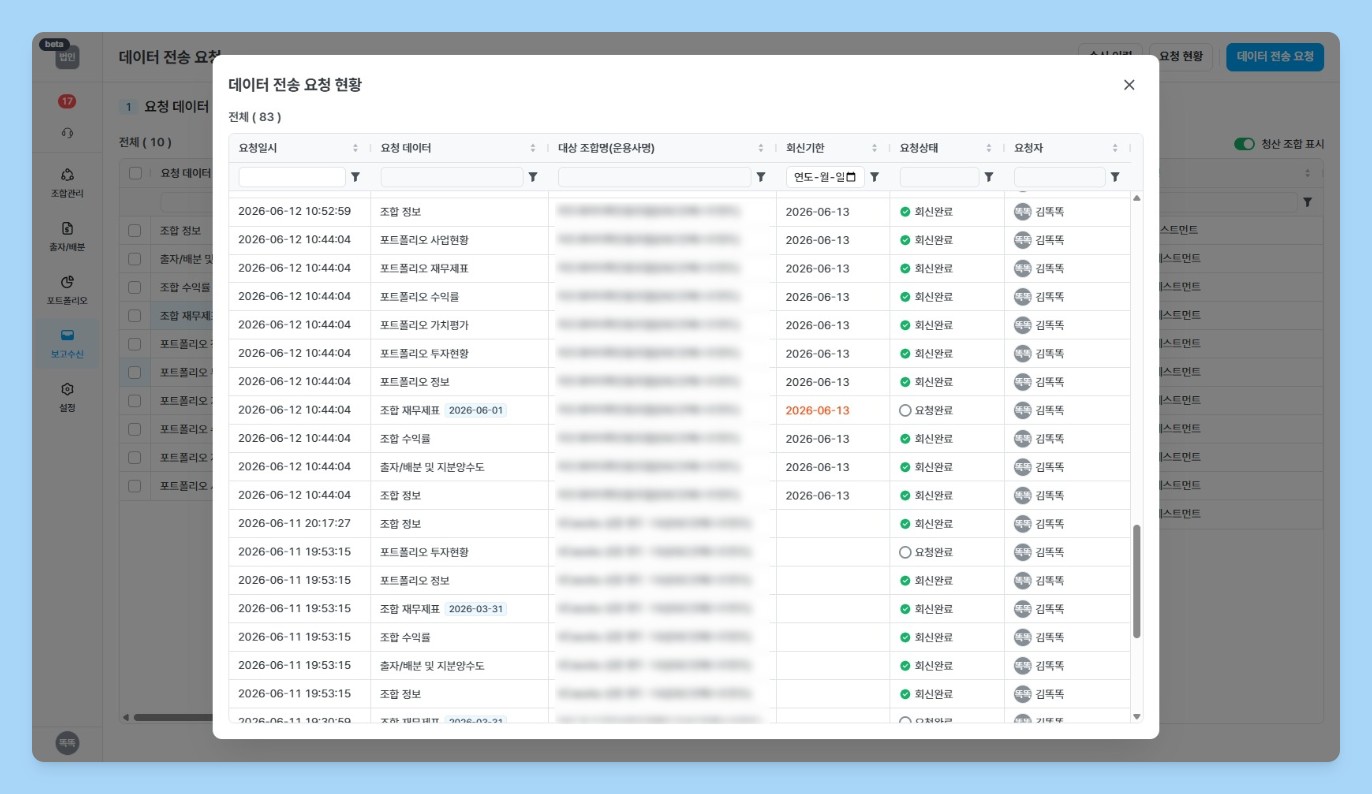Sort by 요청일시 column arrows
1372x794 pixels.
click(x=355, y=148)
